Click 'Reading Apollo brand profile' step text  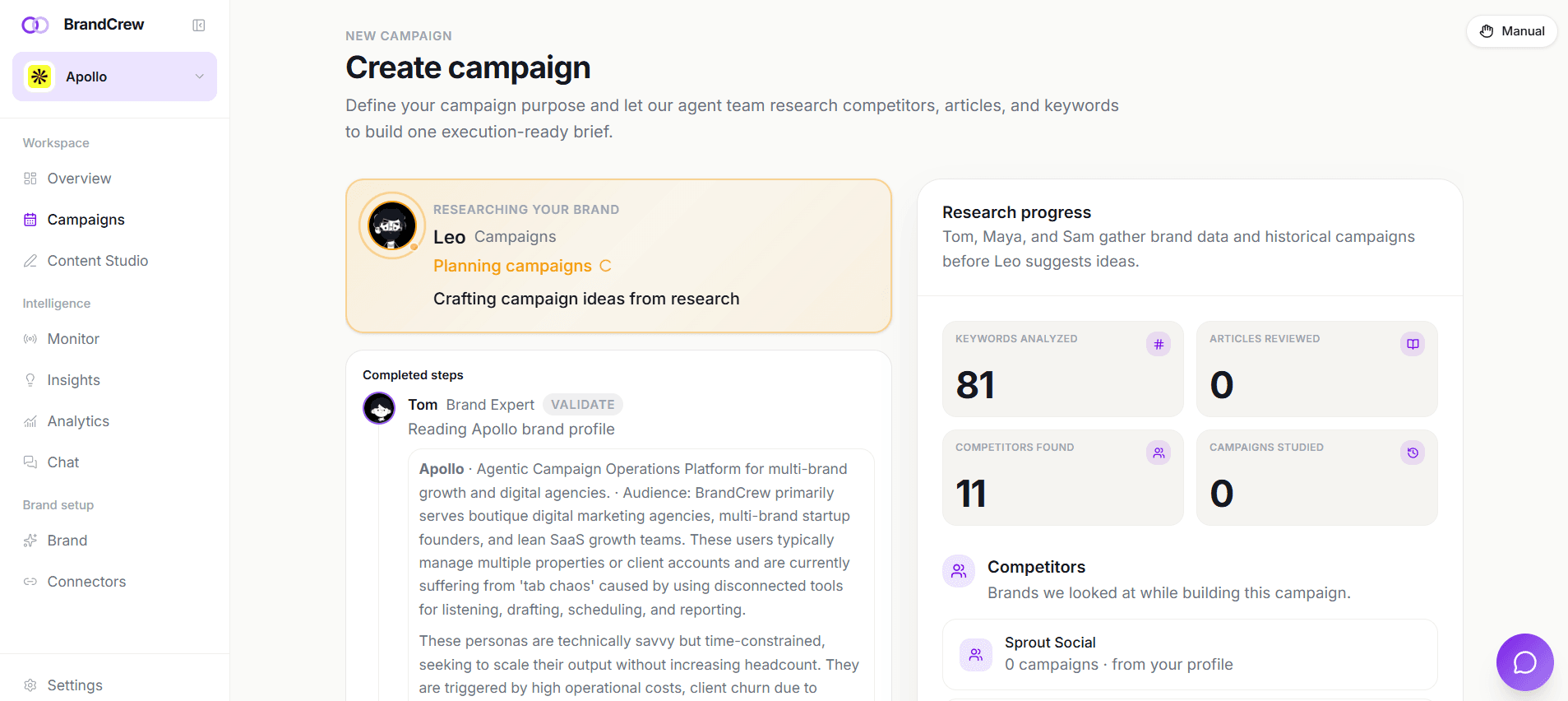coord(511,429)
